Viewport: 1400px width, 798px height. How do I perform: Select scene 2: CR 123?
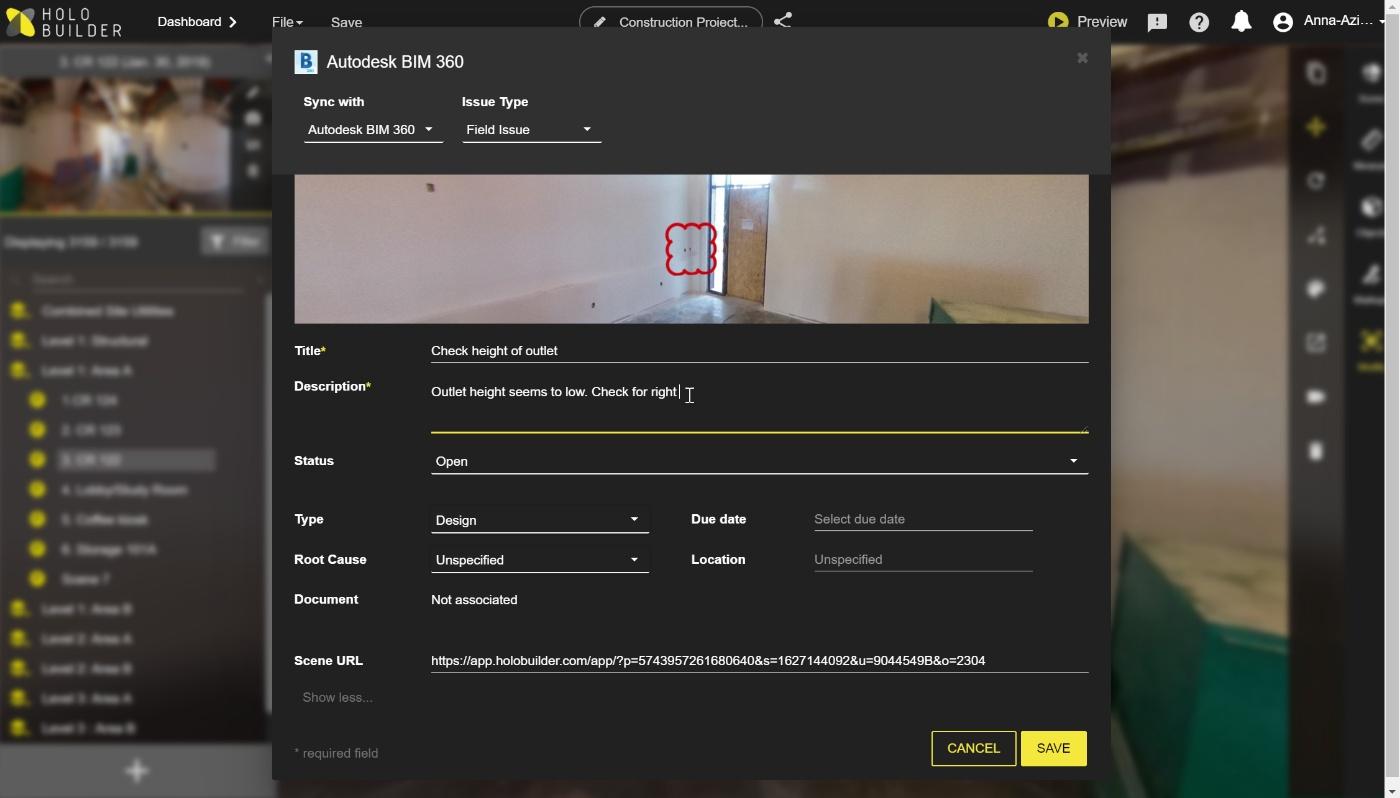[91, 430]
